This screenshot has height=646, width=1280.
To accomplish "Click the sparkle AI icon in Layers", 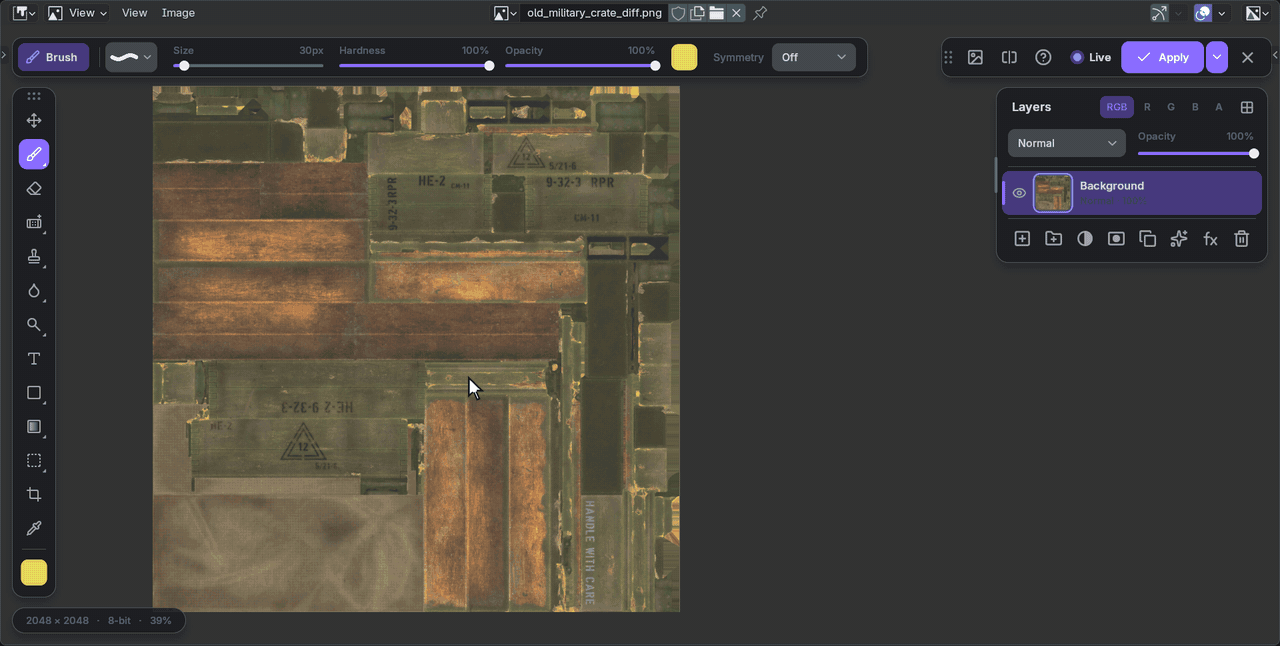I will 1179,239.
